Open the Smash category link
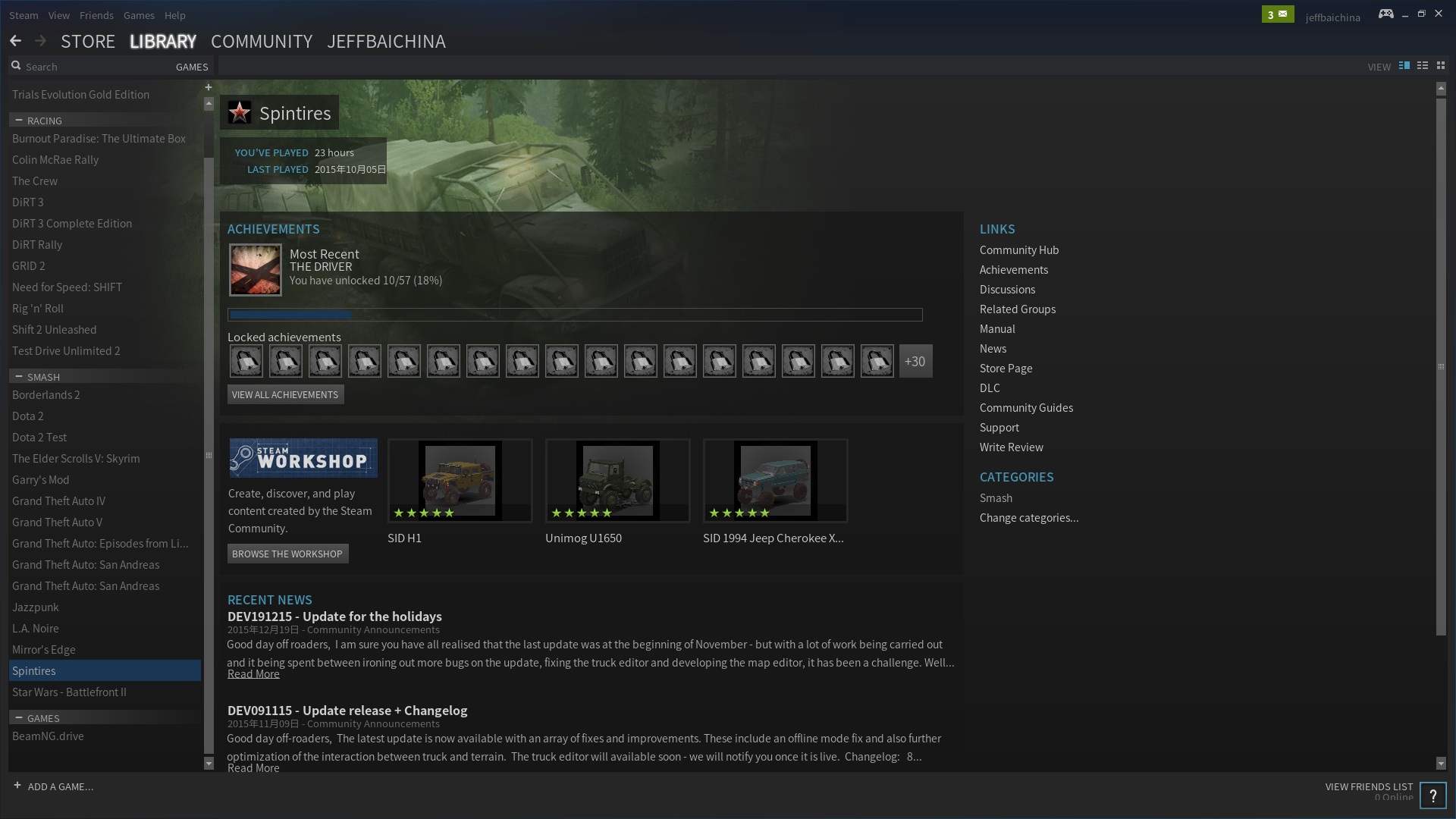 pyautogui.click(x=996, y=497)
